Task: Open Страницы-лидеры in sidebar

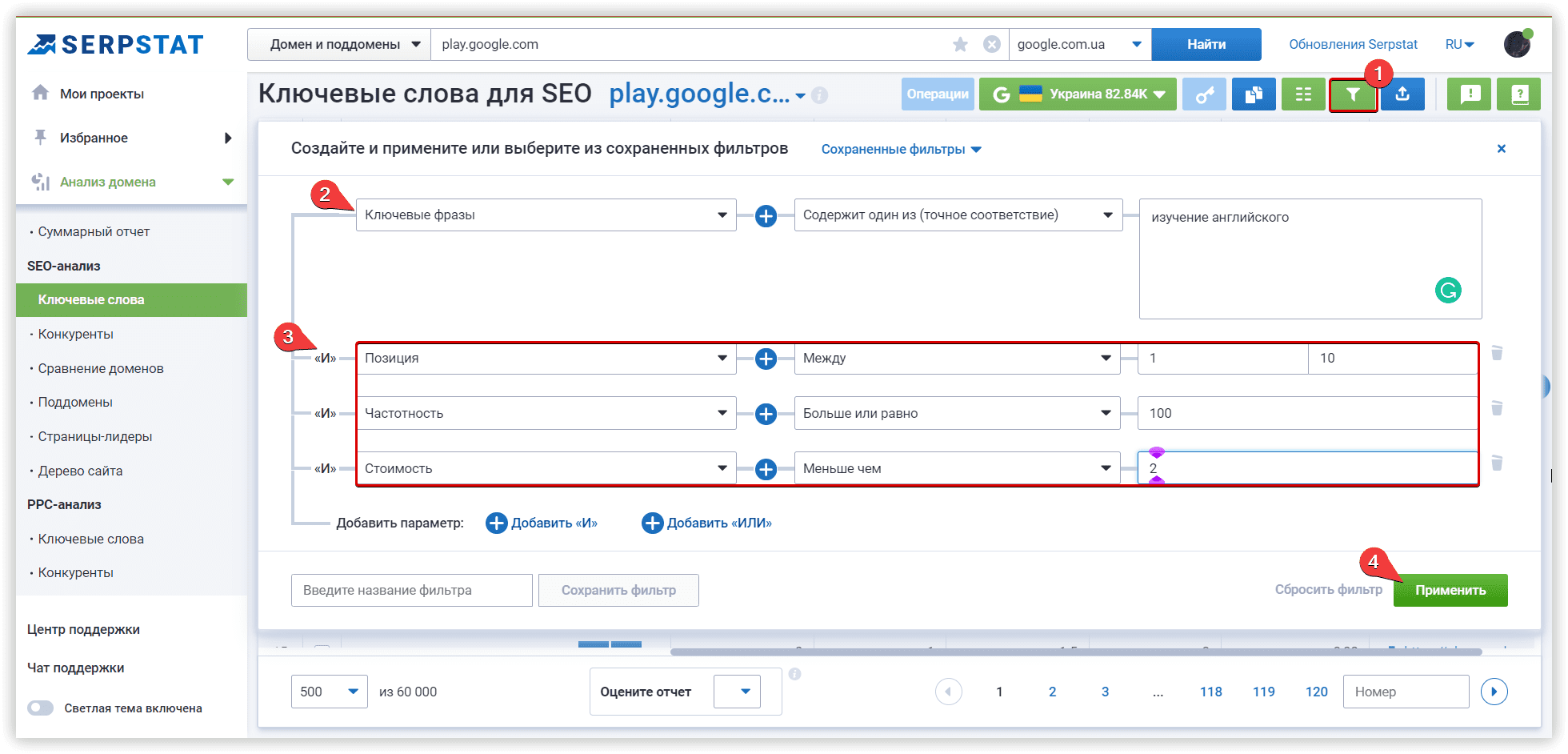Action: click(94, 437)
